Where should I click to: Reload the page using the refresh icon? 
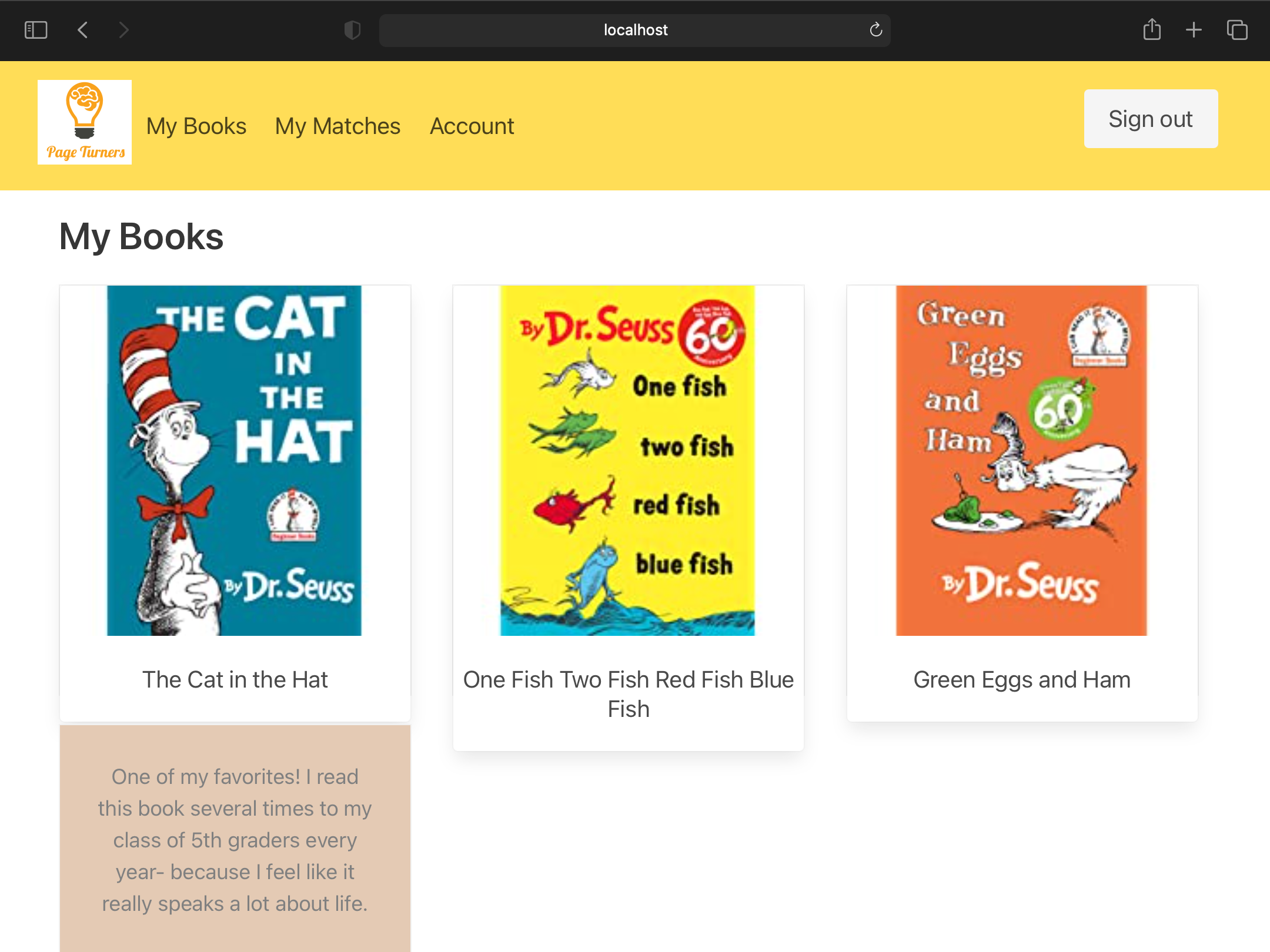tap(875, 30)
